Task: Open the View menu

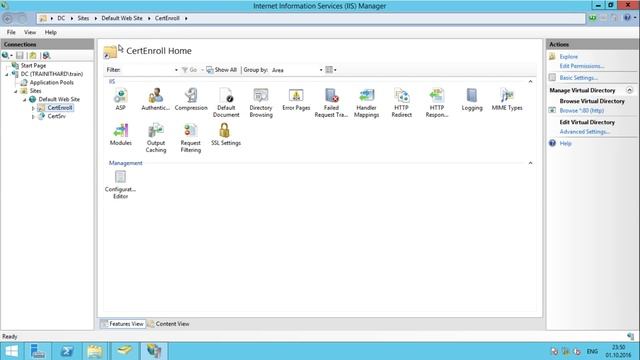Action: pyautogui.click(x=30, y=32)
